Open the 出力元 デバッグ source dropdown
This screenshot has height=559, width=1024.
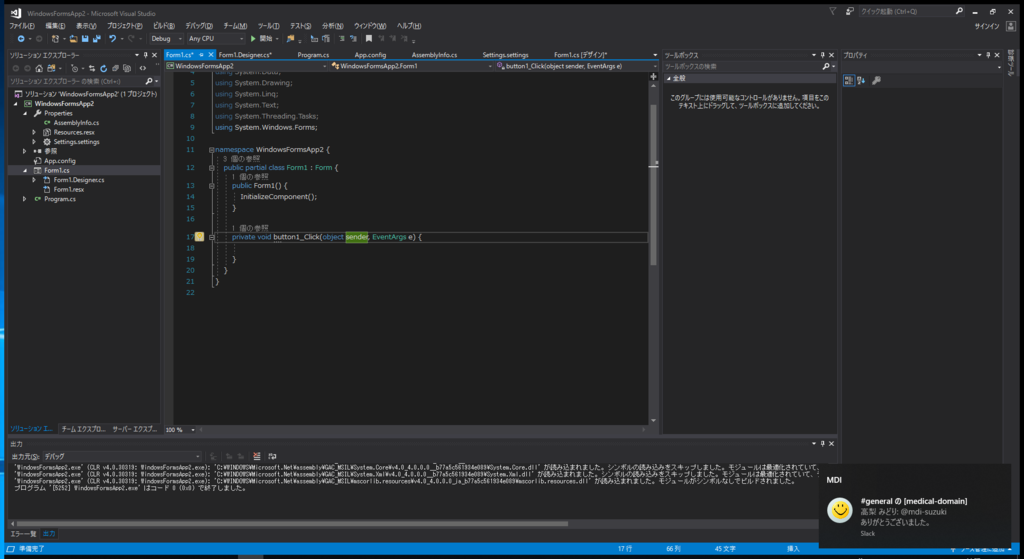[122, 456]
